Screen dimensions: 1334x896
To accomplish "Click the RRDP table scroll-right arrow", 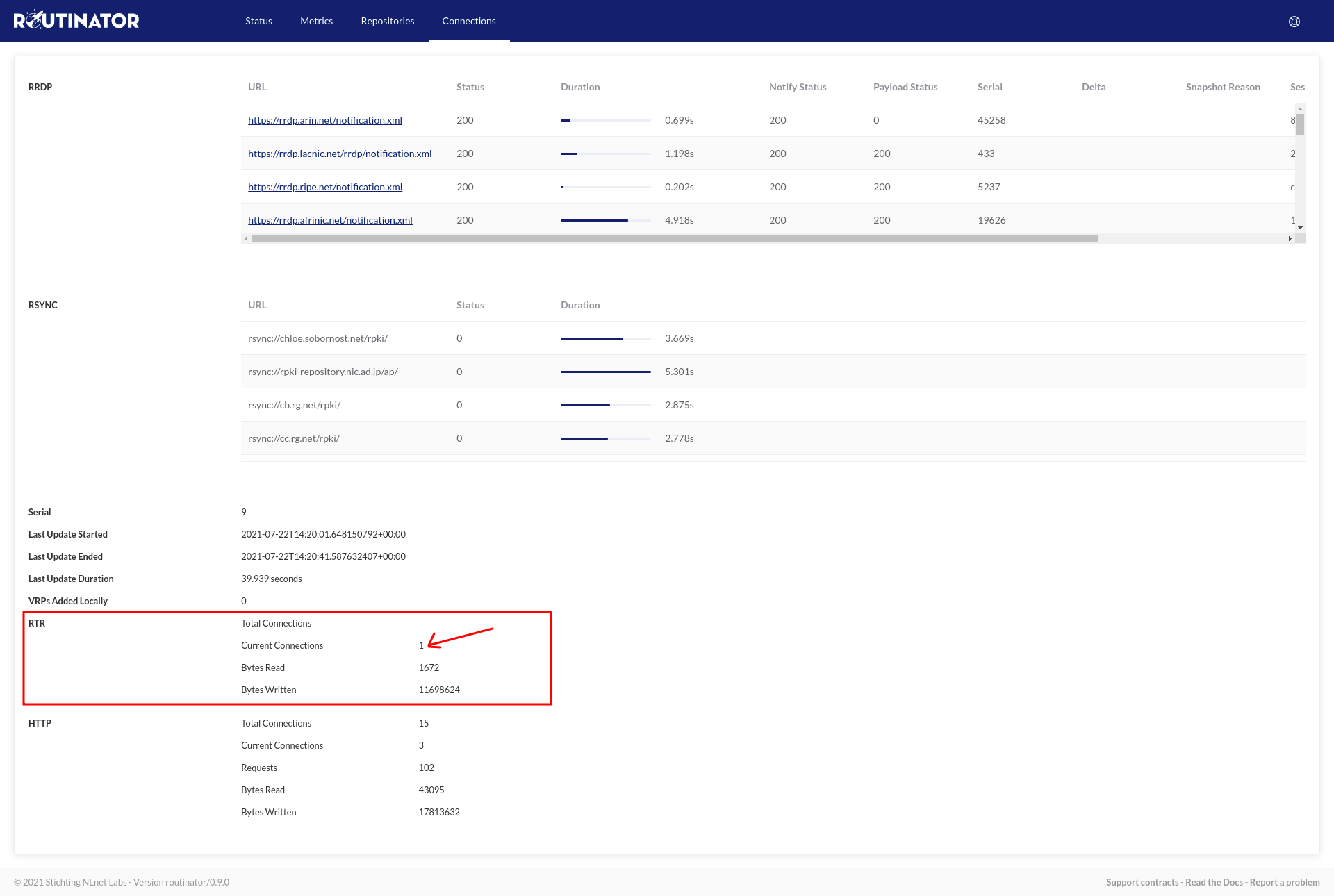I will (x=1290, y=238).
